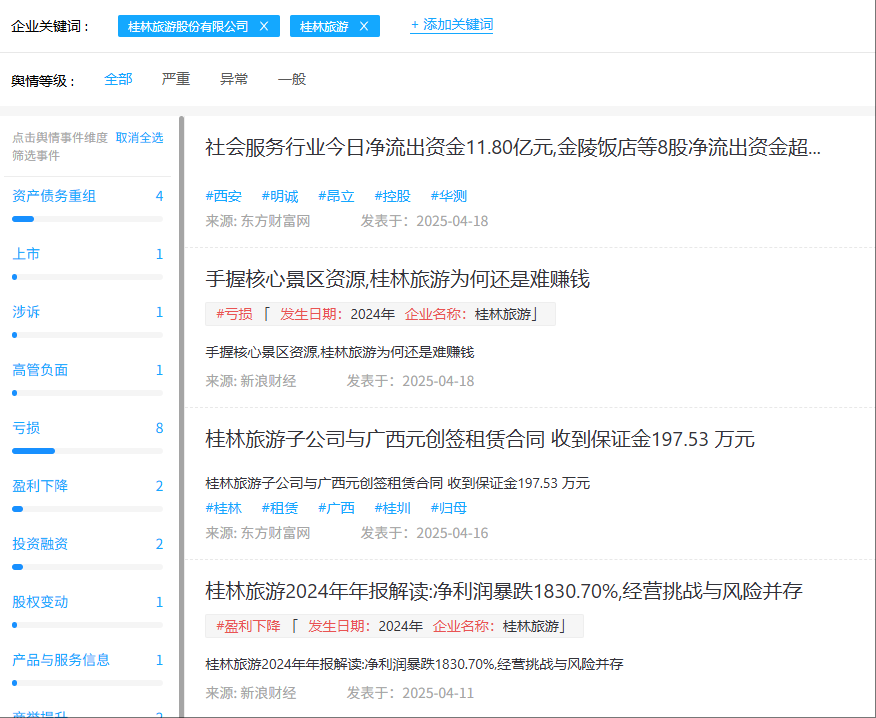876x718 pixels.
Task: Remove the 桂林旅游 keyword tag
Action: pyautogui.click(x=364, y=27)
